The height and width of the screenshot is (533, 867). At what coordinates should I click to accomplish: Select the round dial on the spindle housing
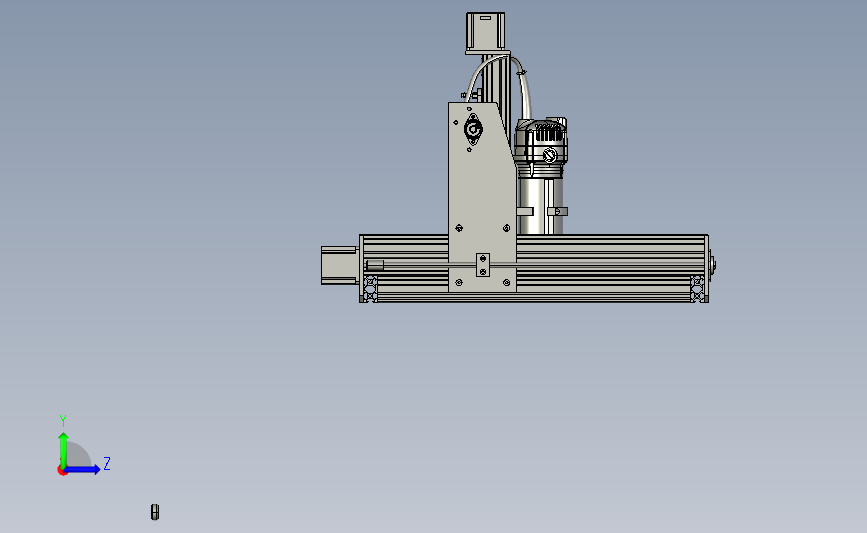(549, 155)
